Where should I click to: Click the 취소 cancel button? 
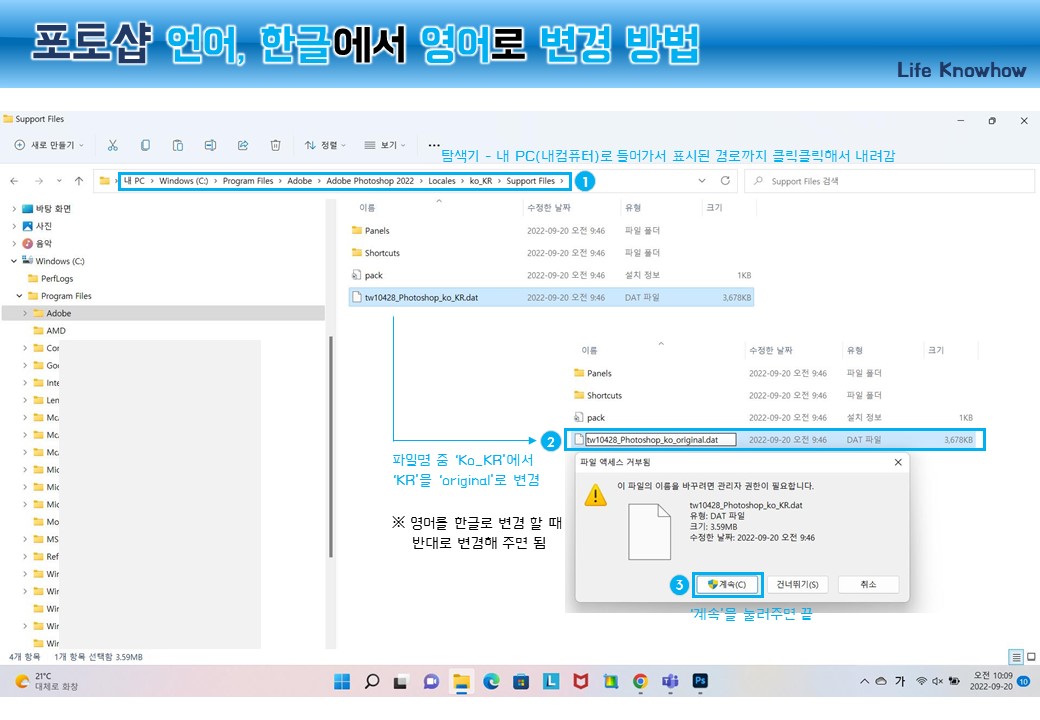pyautogui.click(x=868, y=584)
